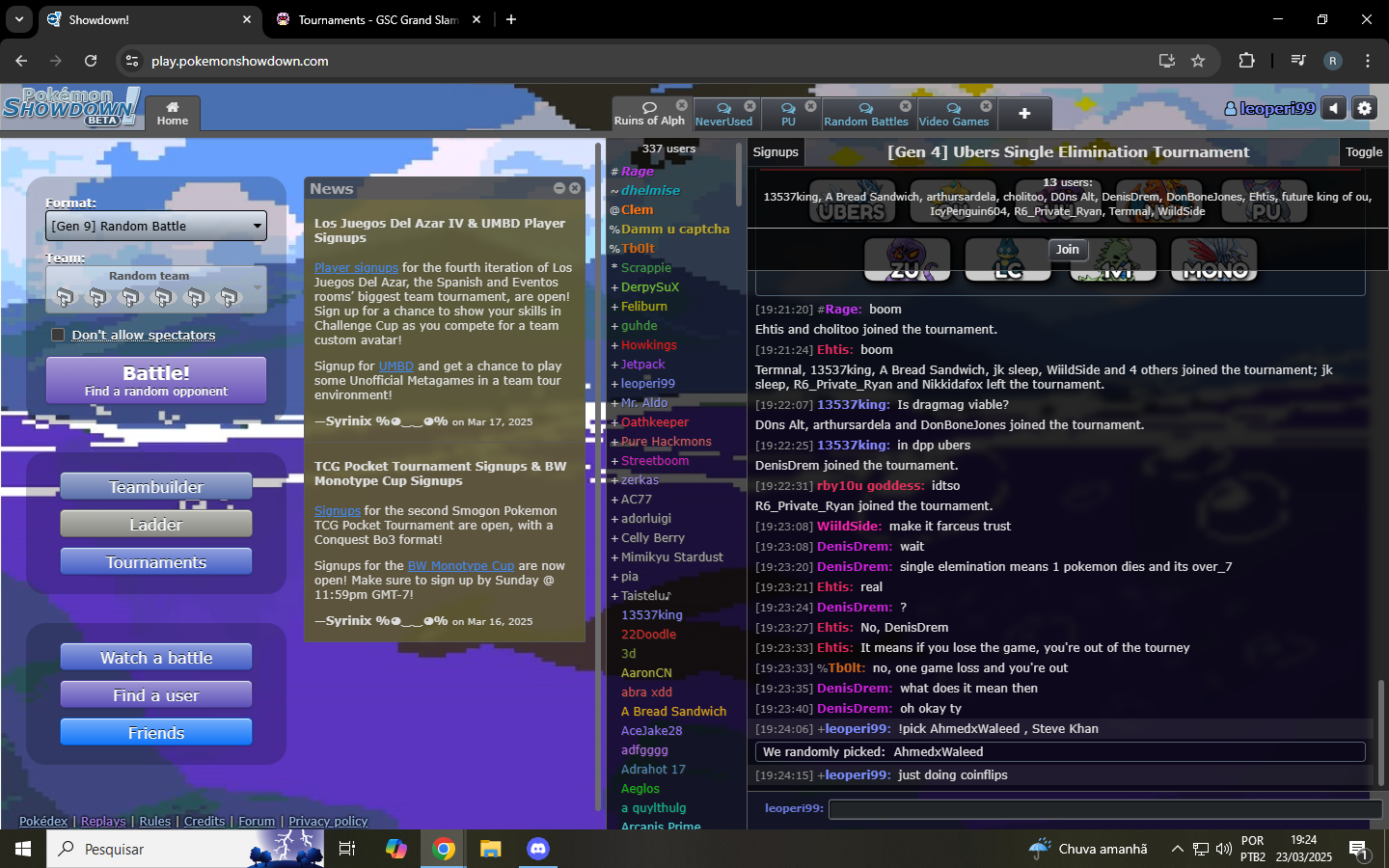Screen dimensions: 1389x868
Task: Bookmark this page with the star icon
Action: point(1198,61)
